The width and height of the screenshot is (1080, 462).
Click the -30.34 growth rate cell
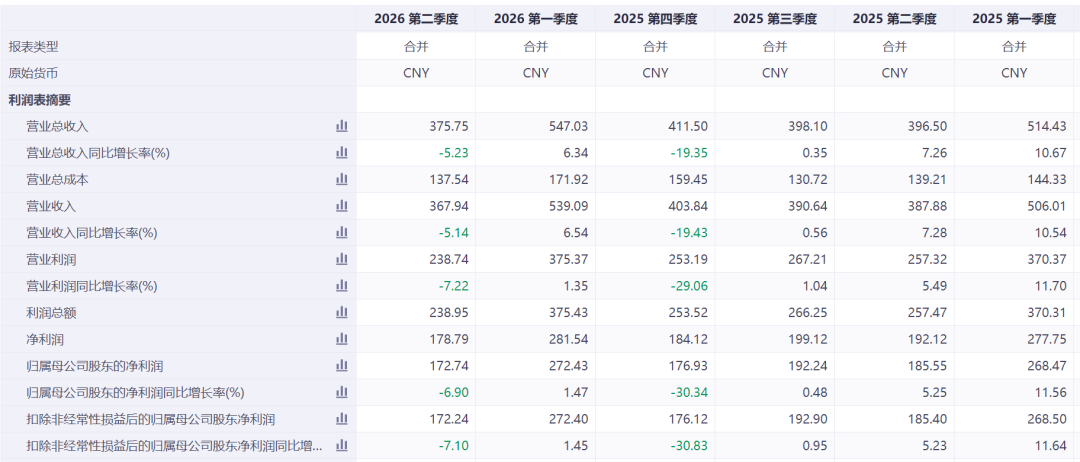point(655,392)
